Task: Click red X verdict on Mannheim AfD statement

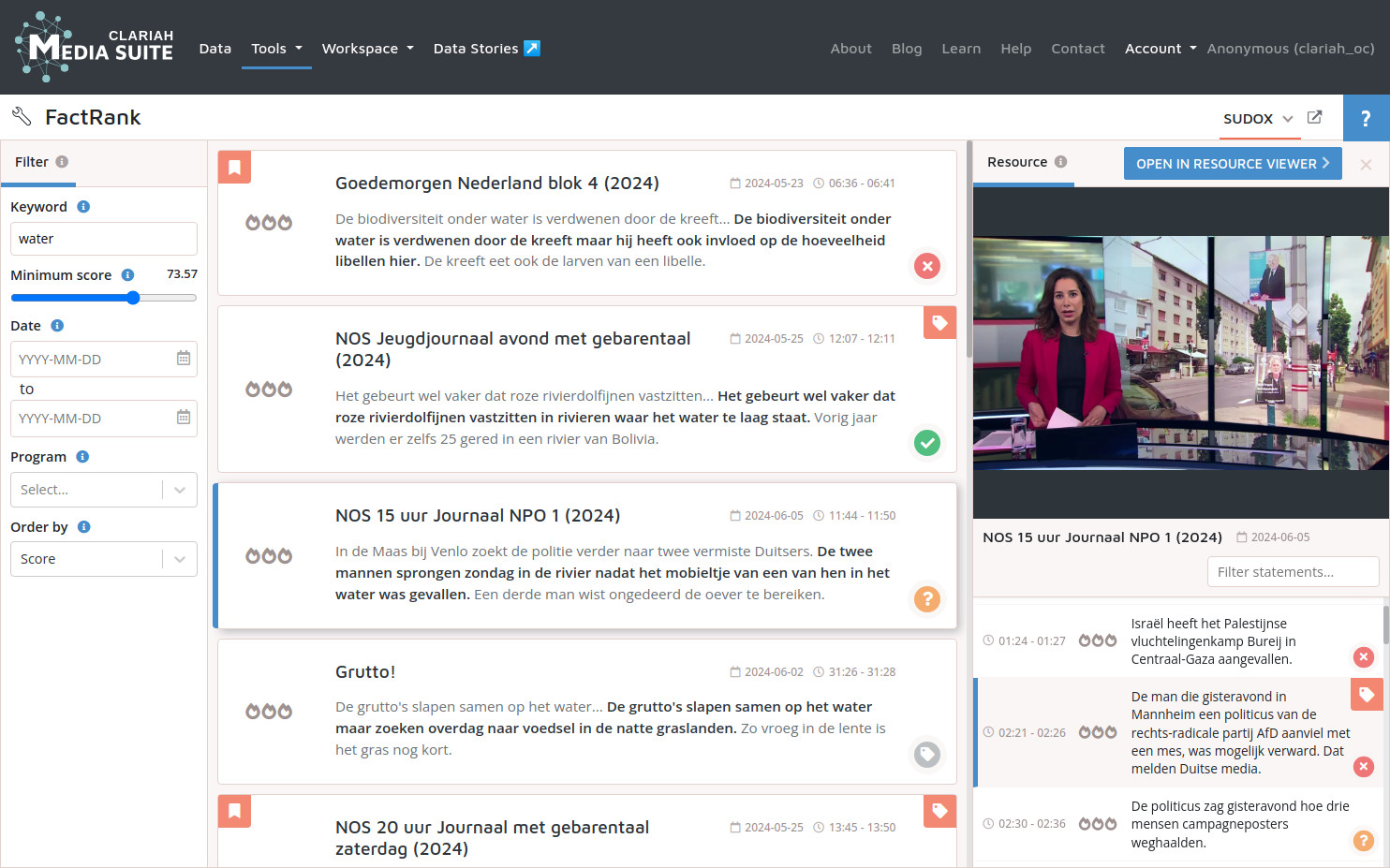Action: pyautogui.click(x=1364, y=767)
